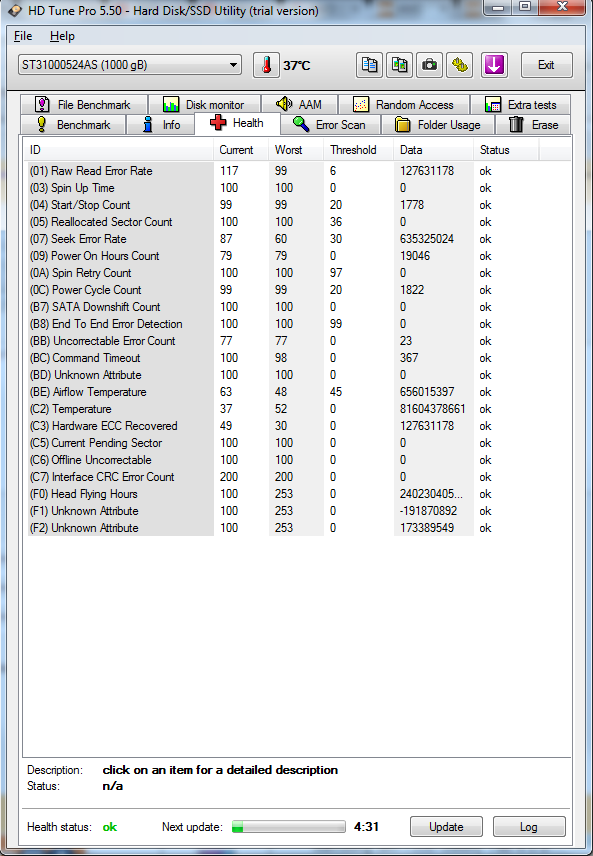
Task: Click the copy screenshot to clipboard icon
Action: [x=400, y=66]
